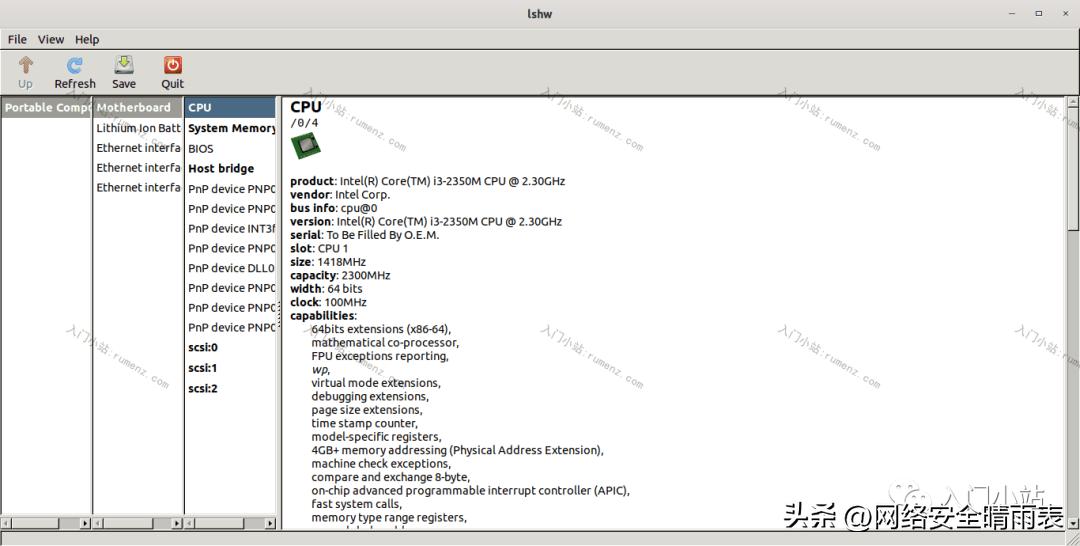Click right arrow of CPU column scrollbar

click(x=270, y=524)
